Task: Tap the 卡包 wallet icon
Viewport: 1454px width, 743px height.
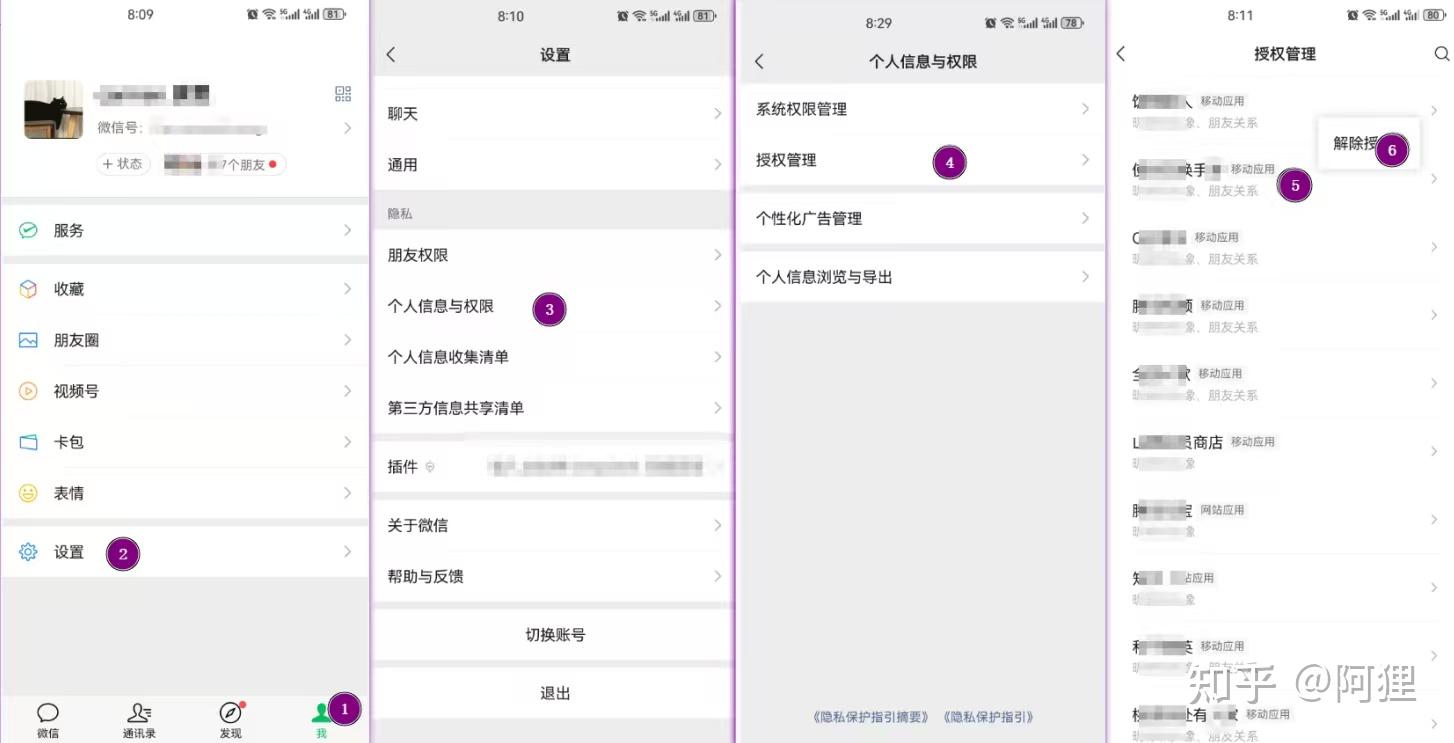Action: click(28, 442)
